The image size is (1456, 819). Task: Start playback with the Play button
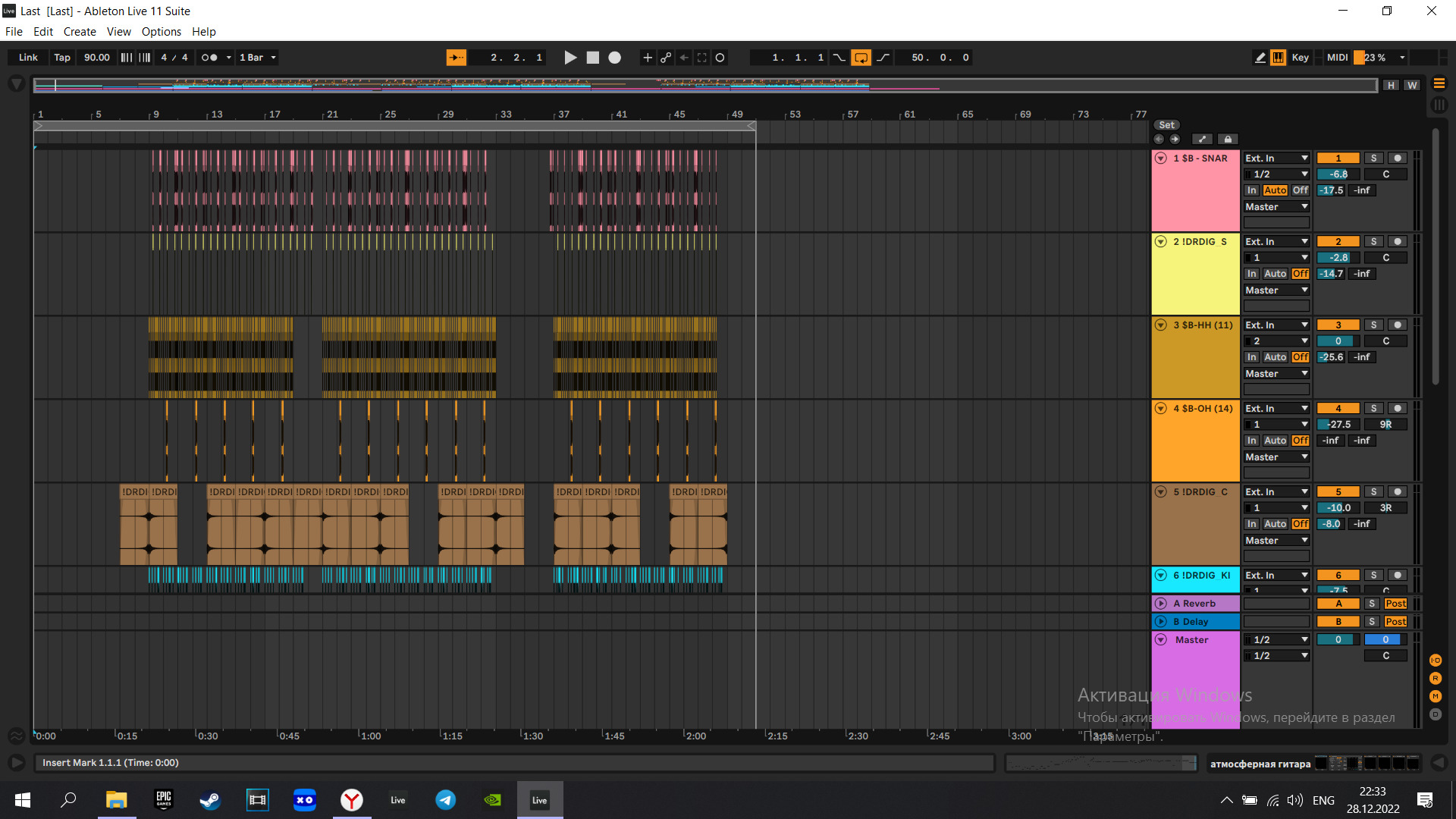[570, 58]
